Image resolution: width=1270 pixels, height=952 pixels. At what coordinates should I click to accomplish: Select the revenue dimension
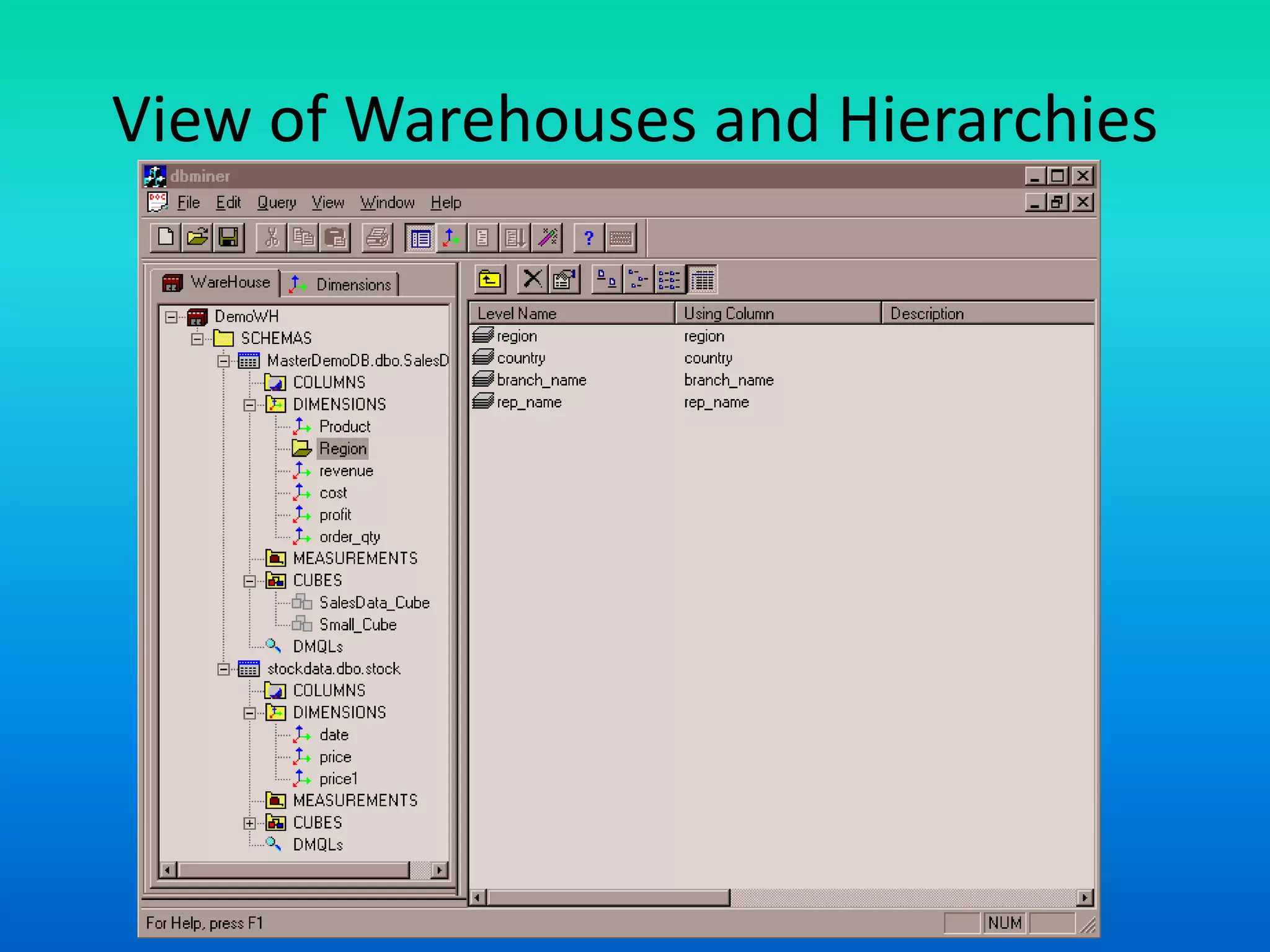346,471
